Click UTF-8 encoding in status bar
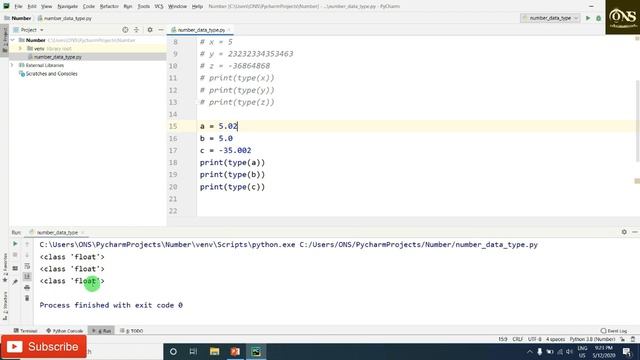The image size is (640, 360). coord(534,339)
